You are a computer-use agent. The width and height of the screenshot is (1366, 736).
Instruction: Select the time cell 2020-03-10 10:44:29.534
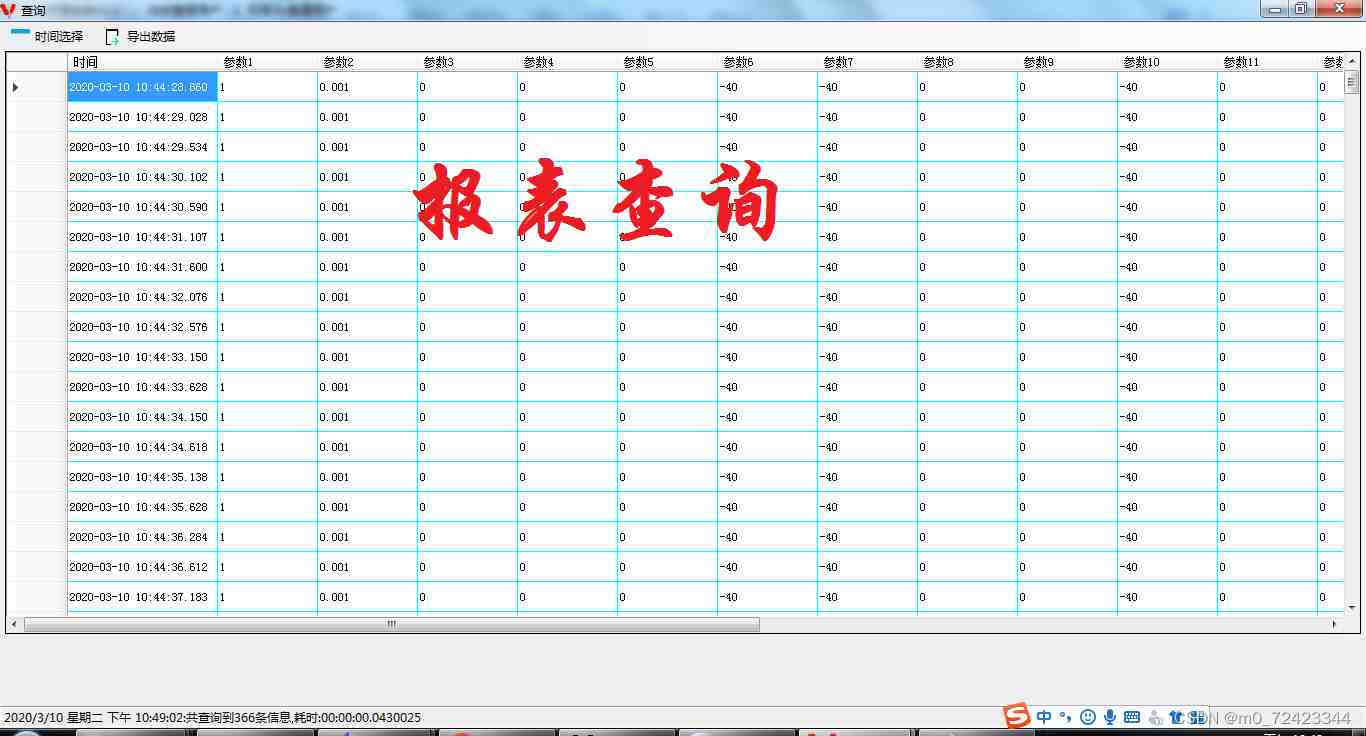pyautogui.click(x=142, y=147)
